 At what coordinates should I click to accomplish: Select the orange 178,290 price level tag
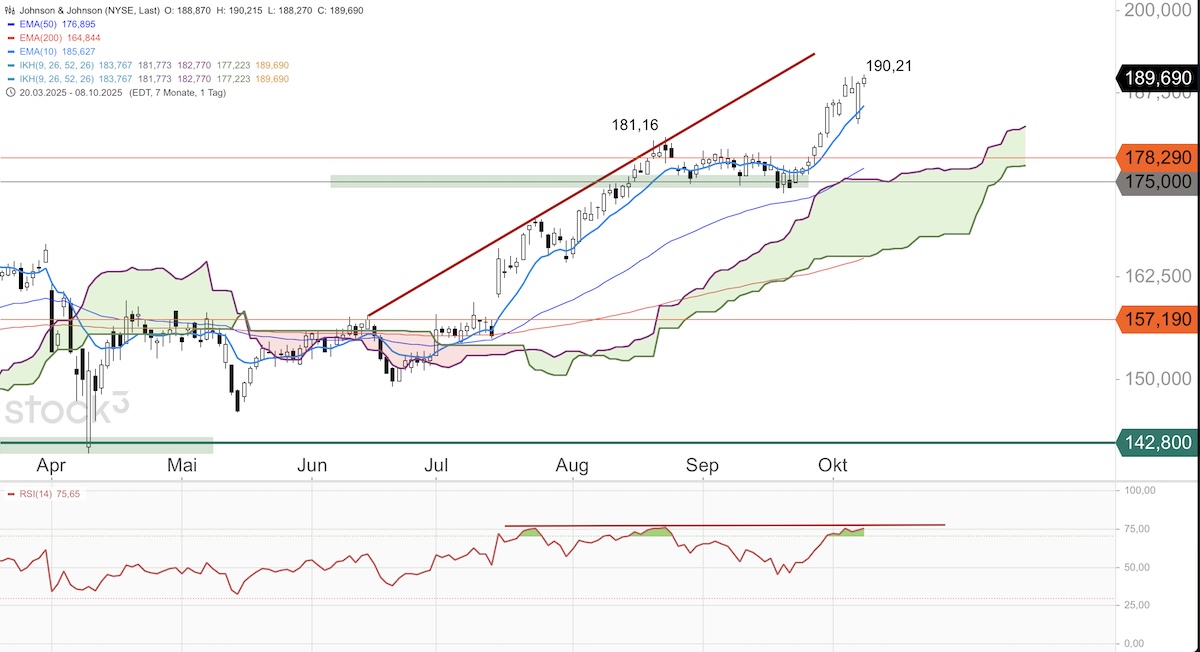(1155, 158)
